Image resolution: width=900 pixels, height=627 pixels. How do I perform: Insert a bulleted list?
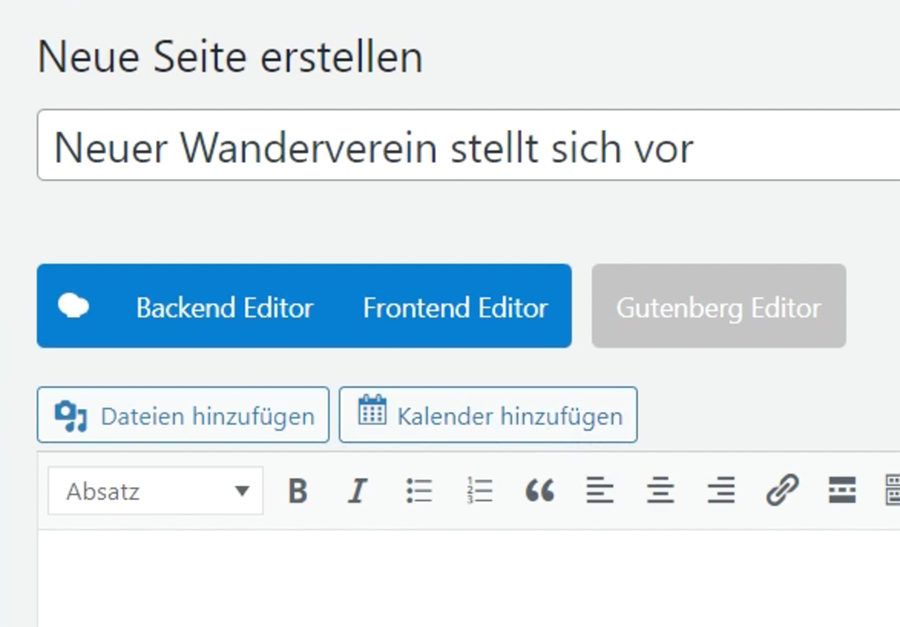tap(419, 491)
